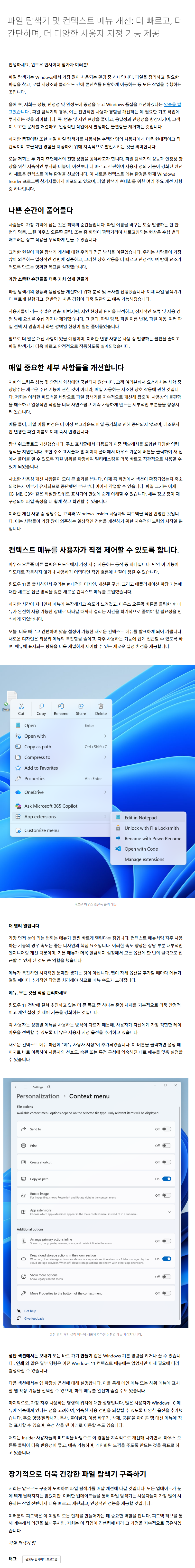Screen dimensions: 195x1568
Task: Click the Edit in Notepad icon
Action: [x=118, y=817]
